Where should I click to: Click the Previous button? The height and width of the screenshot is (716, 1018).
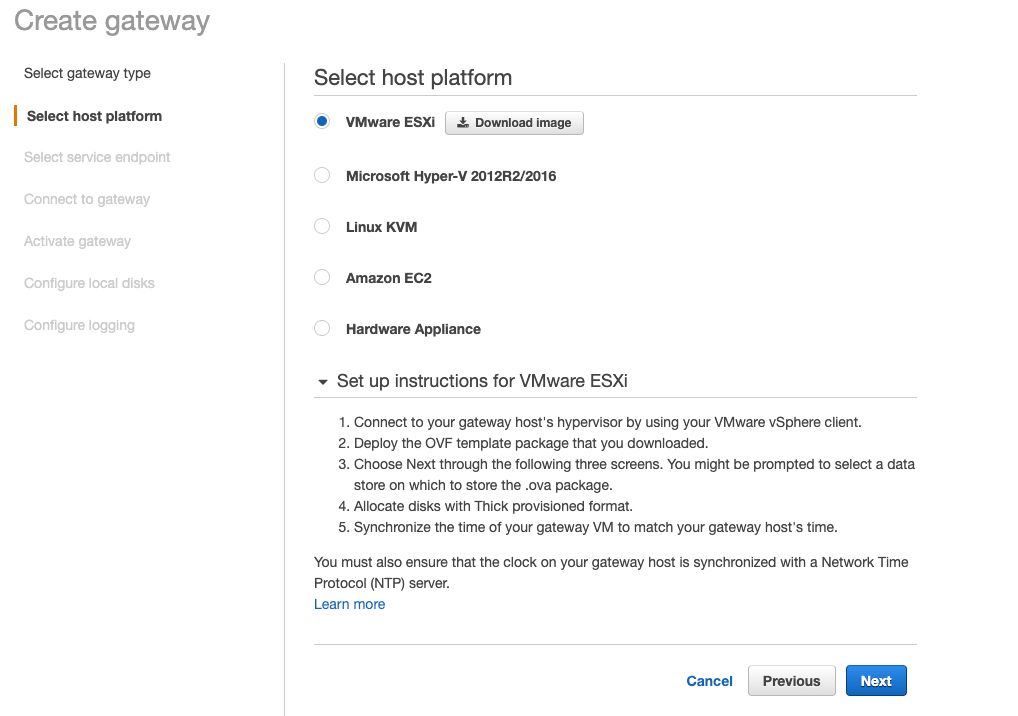click(791, 680)
